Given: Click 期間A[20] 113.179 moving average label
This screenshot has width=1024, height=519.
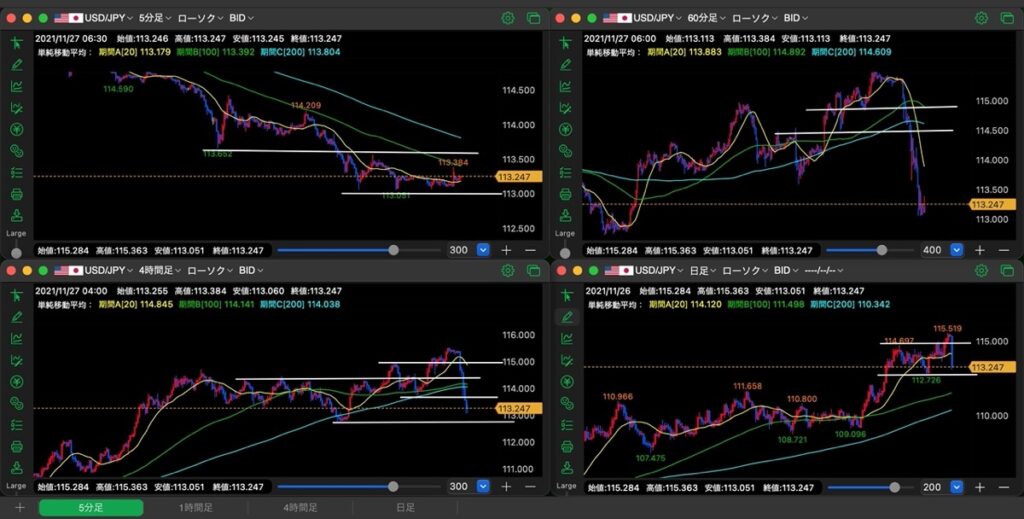Looking at the screenshot, I should pos(135,52).
